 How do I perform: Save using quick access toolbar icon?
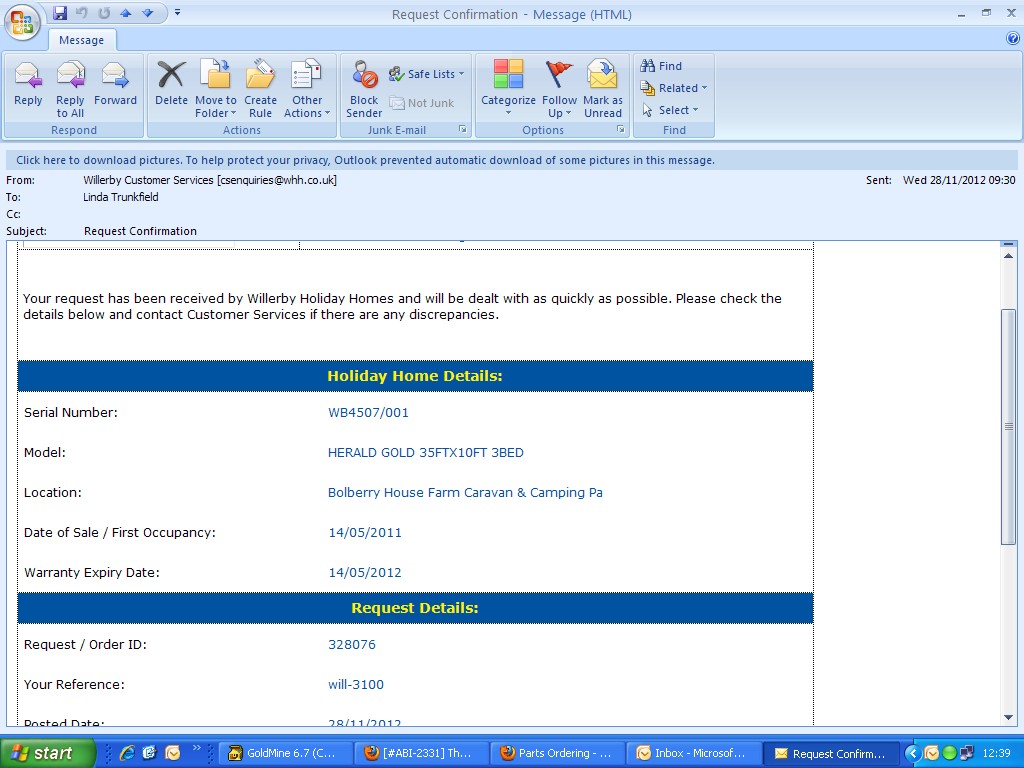pyautogui.click(x=60, y=13)
